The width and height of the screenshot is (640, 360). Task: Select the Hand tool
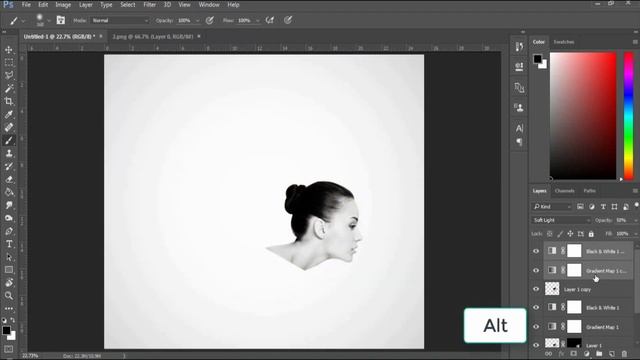pos(9,283)
